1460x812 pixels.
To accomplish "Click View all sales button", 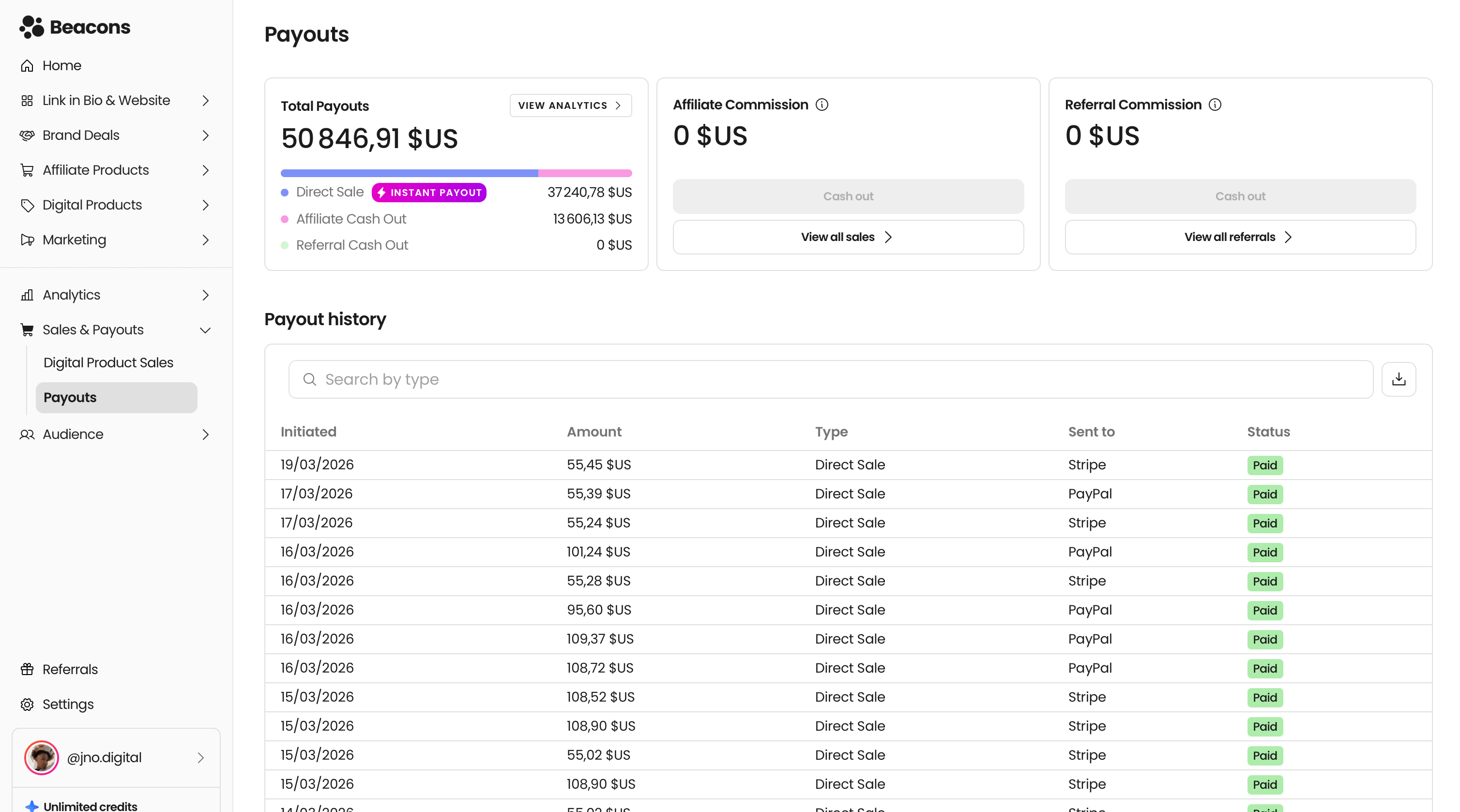I will [x=848, y=237].
